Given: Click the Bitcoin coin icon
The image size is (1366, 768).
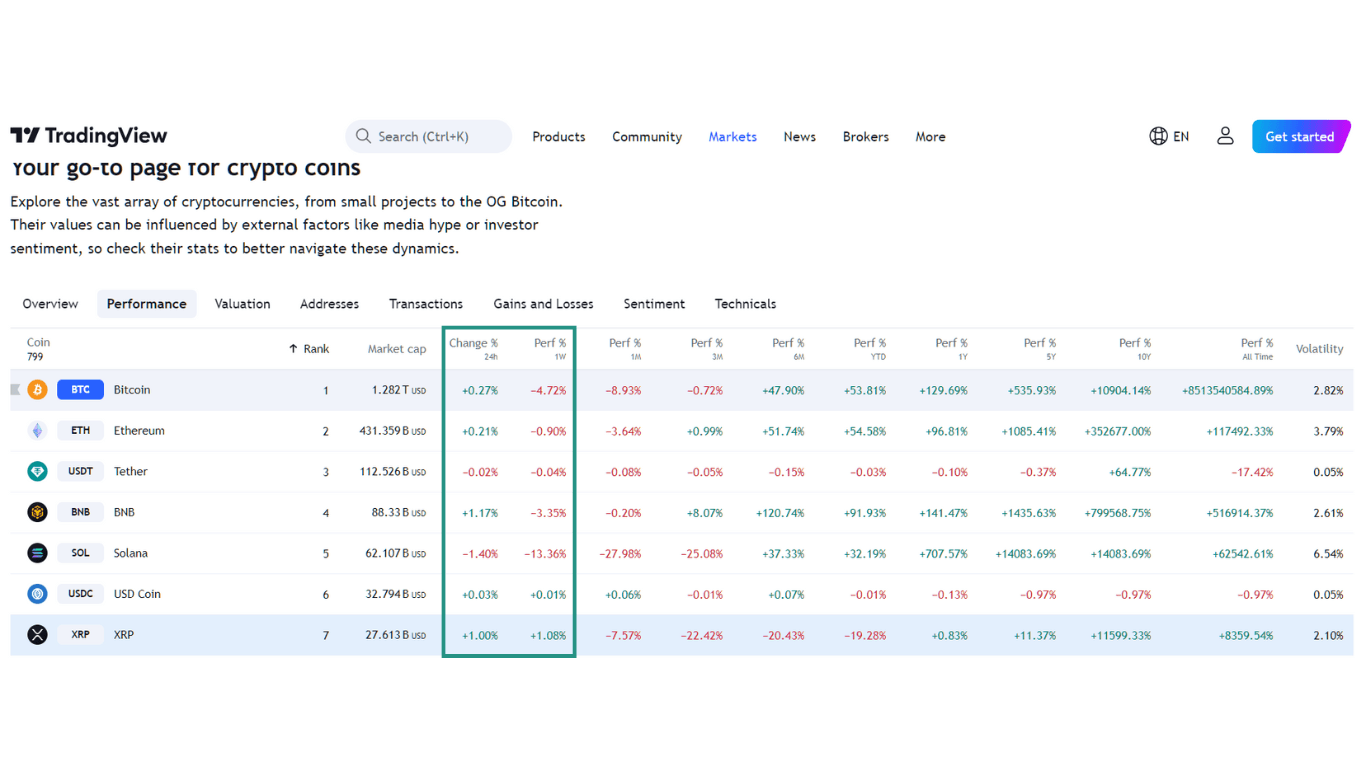Looking at the screenshot, I should [37, 390].
